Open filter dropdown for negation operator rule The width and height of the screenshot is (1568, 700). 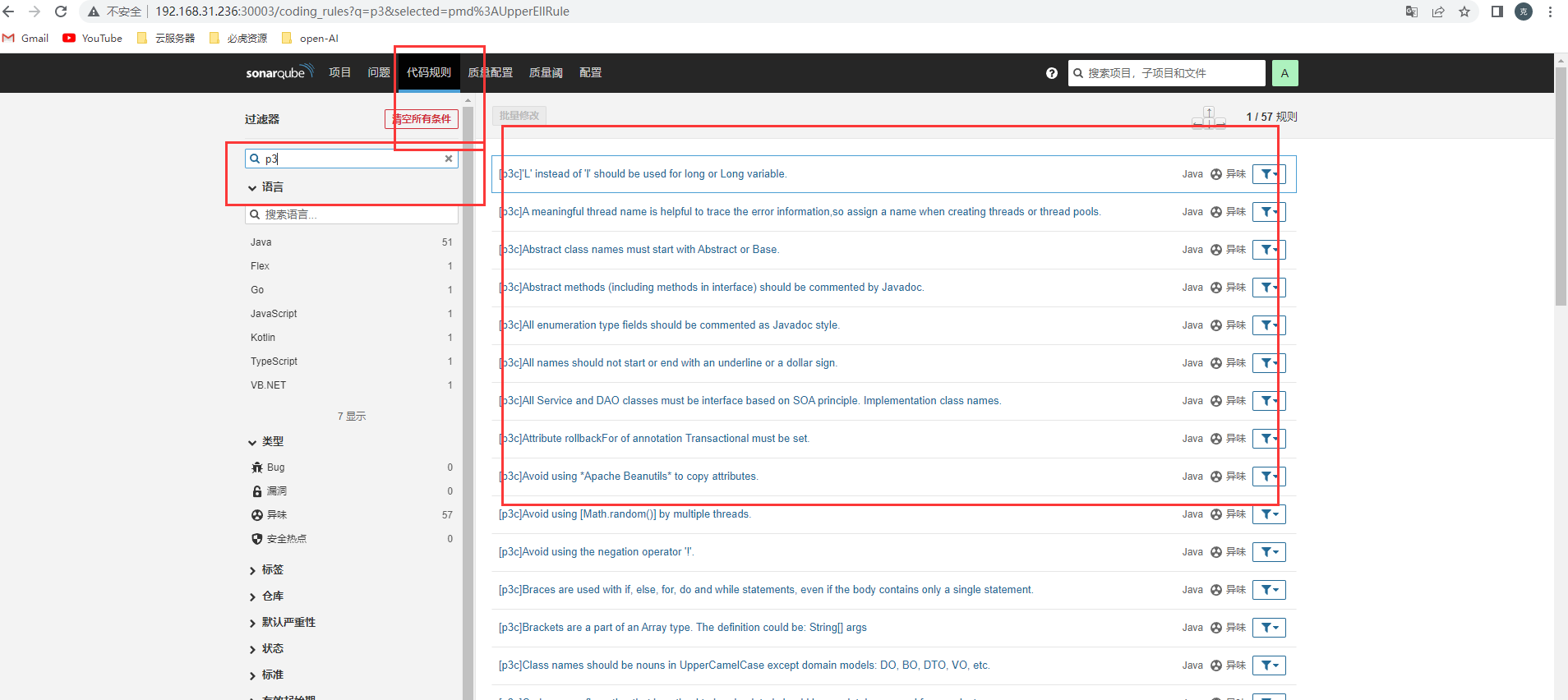click(x=1269, y=552)
